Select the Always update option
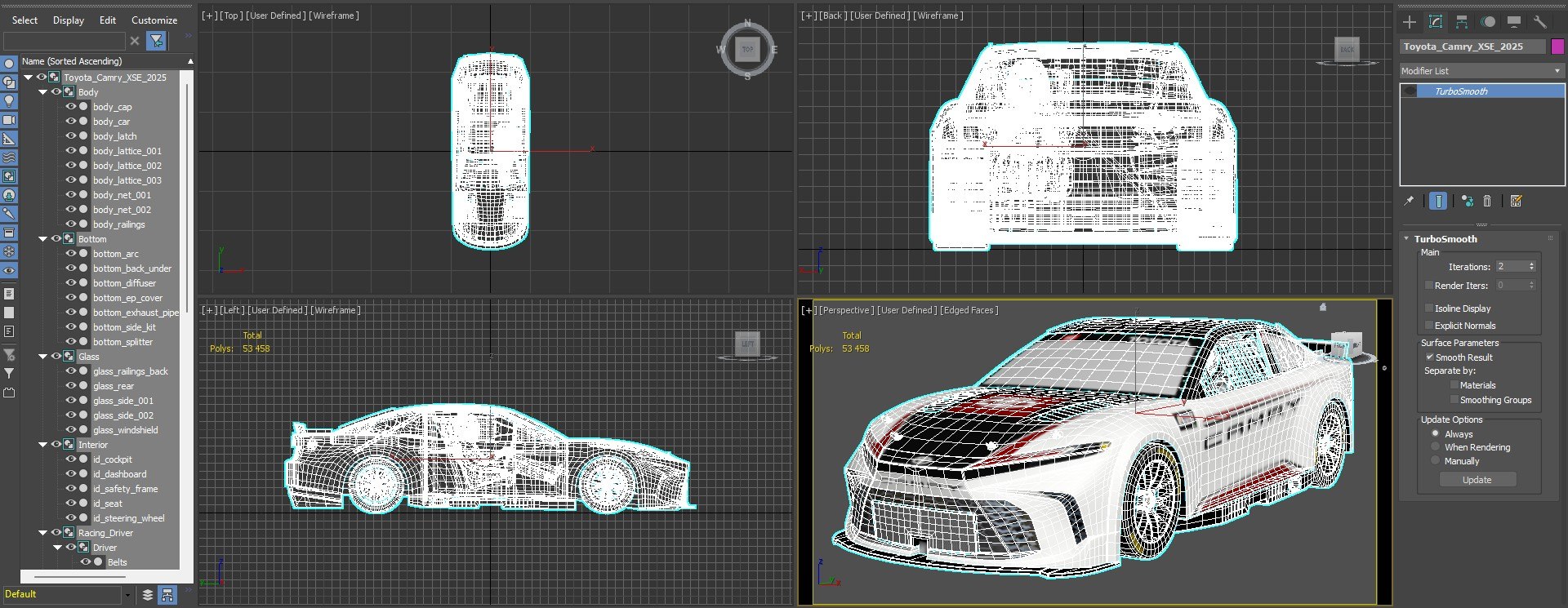This screenshot has width=1568, height=608. (x=1435, y=434)
